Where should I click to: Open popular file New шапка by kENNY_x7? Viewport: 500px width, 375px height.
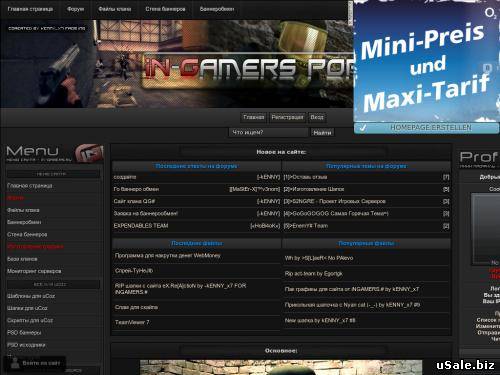click(320, 321)
